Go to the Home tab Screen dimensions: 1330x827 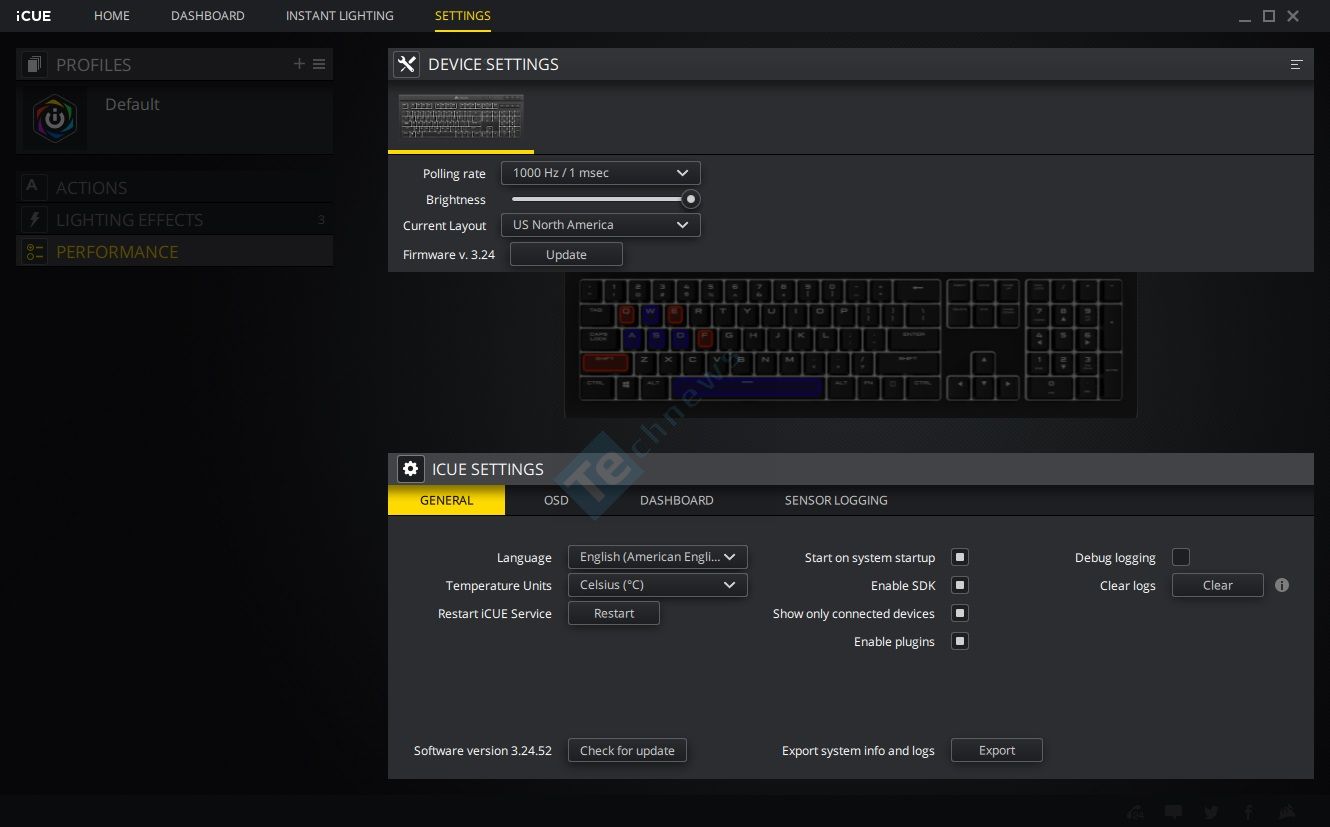click(x=112, y=16)
